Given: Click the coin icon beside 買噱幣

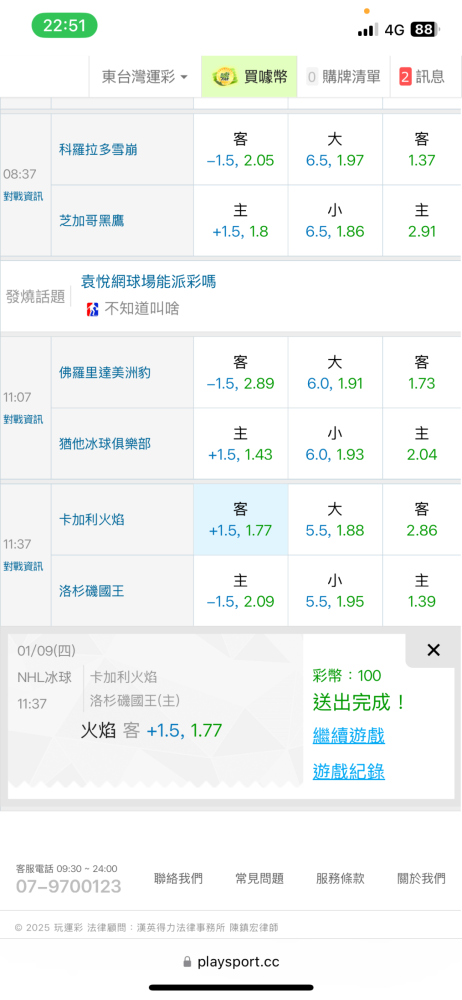Looking at the screenshot, I should pos(224,77).
